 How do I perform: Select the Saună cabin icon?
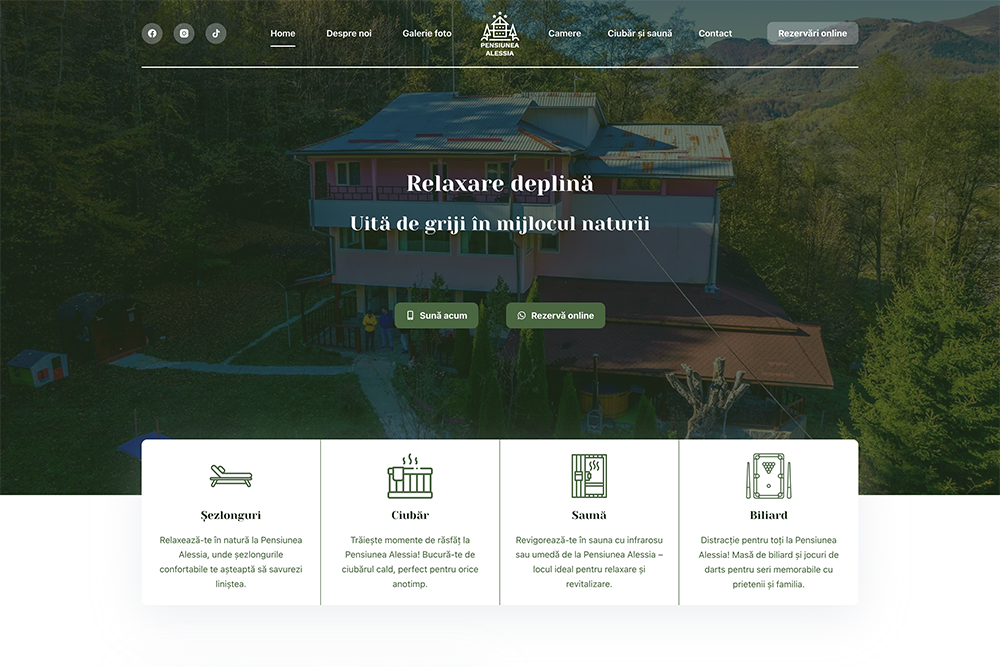tap(589, 474)
